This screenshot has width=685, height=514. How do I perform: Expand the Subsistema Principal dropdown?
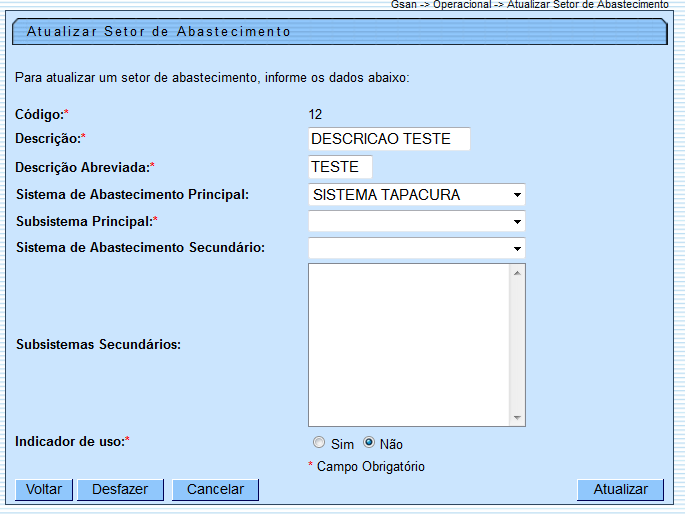(x=416, y=221)
